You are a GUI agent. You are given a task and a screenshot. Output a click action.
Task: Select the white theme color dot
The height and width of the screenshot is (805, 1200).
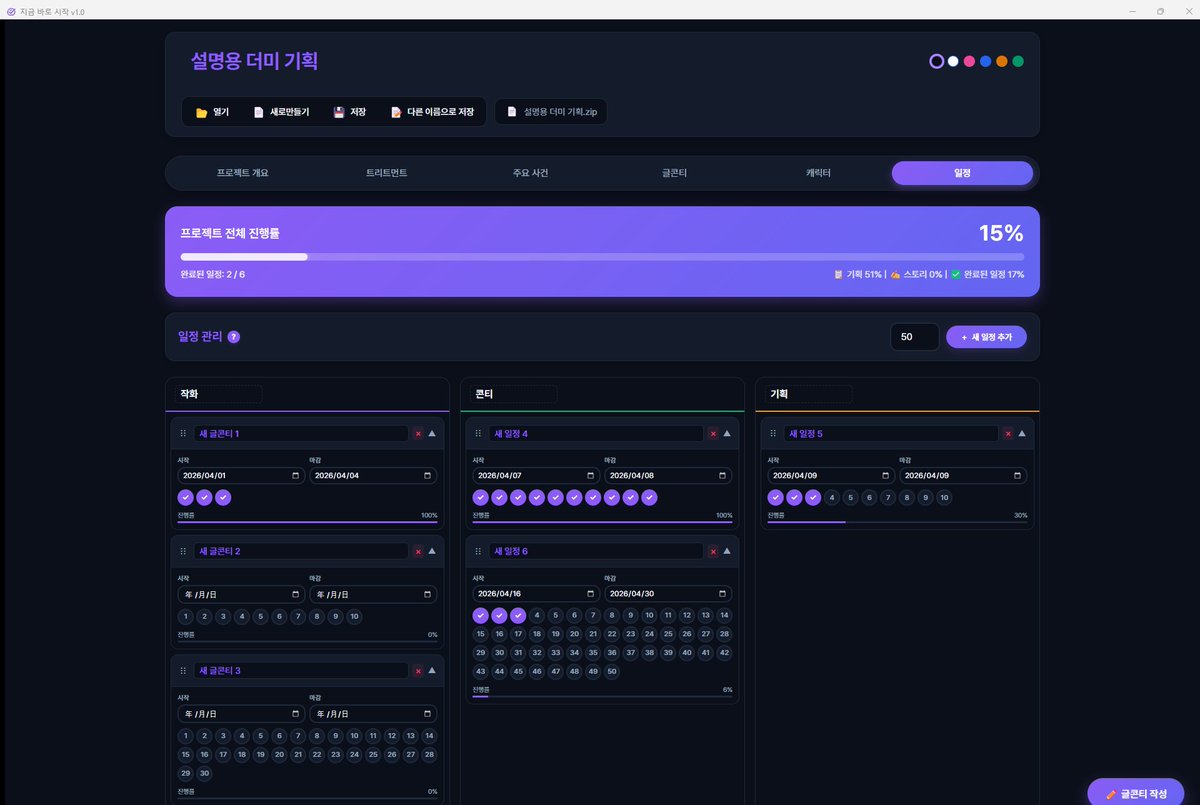pyautogui.click(x=953, y=61)
